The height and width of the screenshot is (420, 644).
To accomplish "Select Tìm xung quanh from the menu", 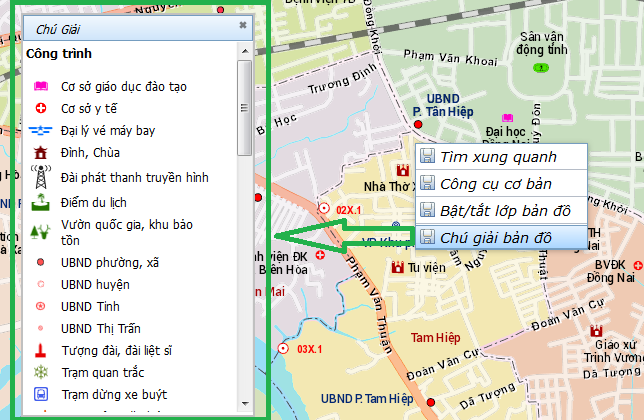I will [x=501, y=156].
